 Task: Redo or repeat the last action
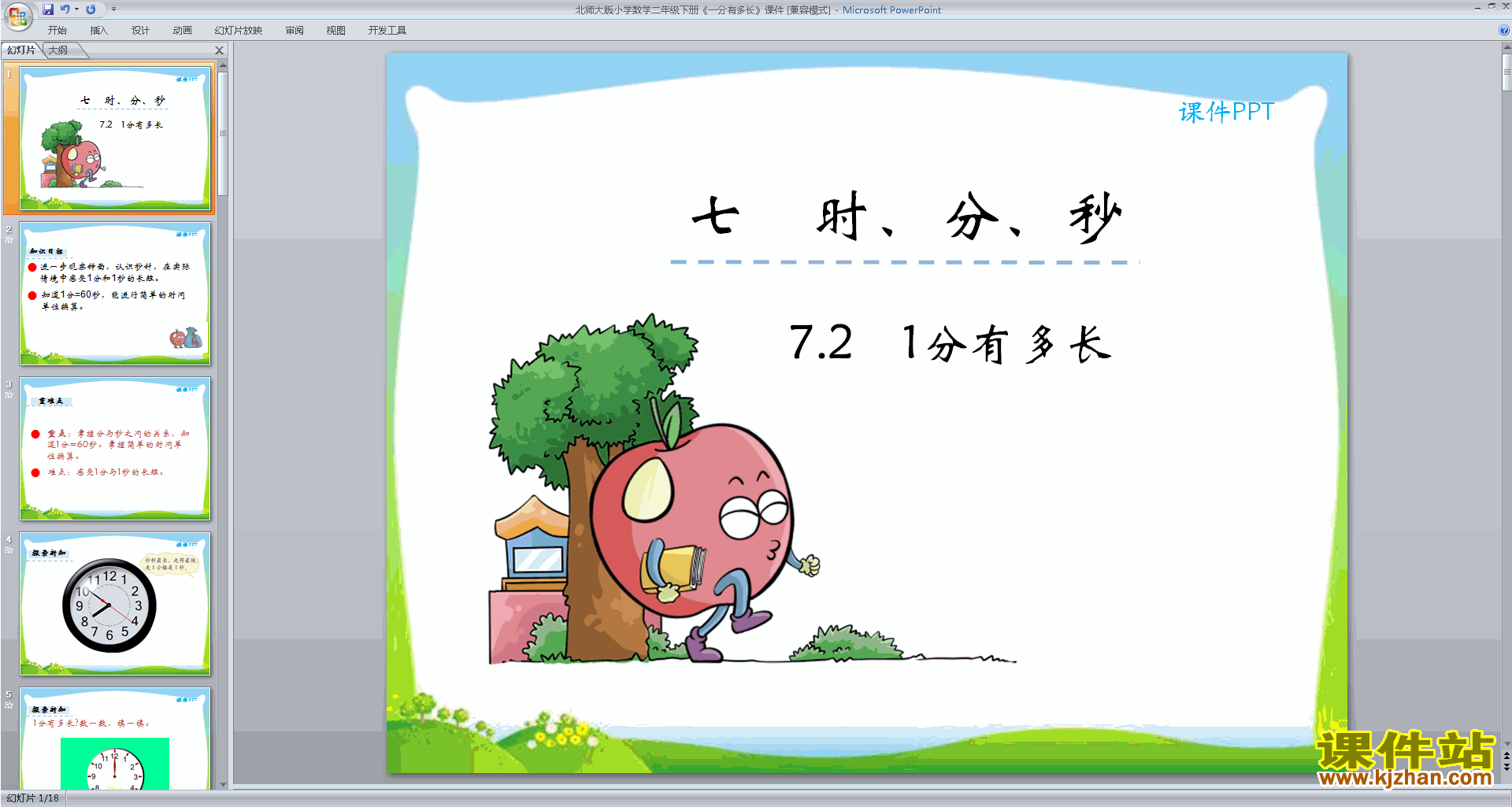tap(91, 9)
